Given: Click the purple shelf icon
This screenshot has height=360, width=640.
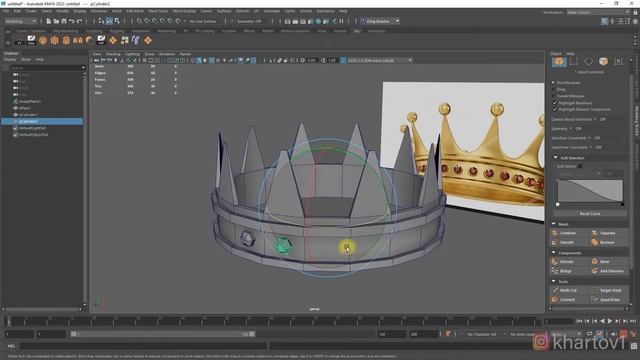Looking at the screenshot, I should click(x=136, y=40).
